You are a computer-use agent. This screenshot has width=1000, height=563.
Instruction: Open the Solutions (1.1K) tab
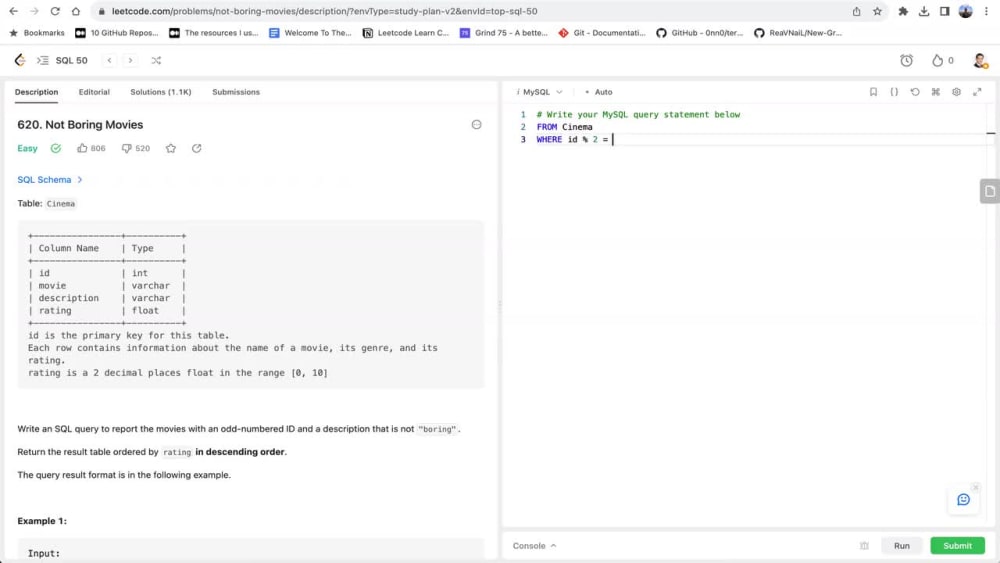[161, 92]
